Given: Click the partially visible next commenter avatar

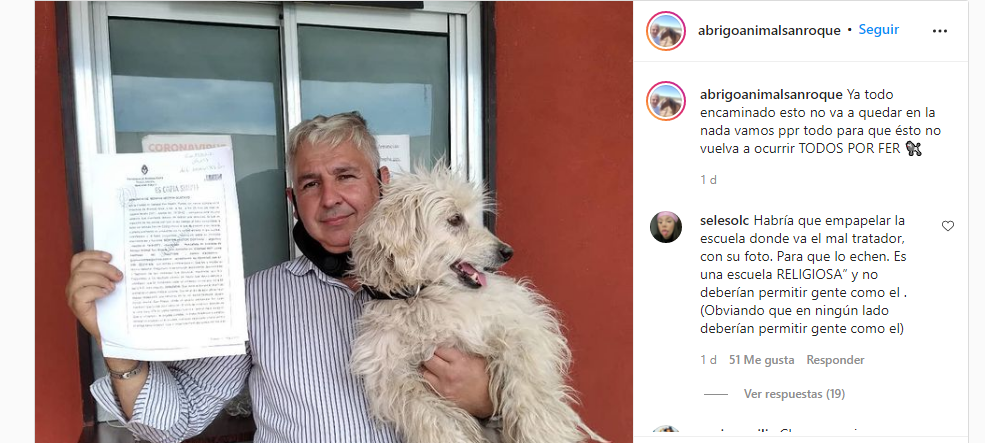Looking at the screenshot, I should click(665, 434).
